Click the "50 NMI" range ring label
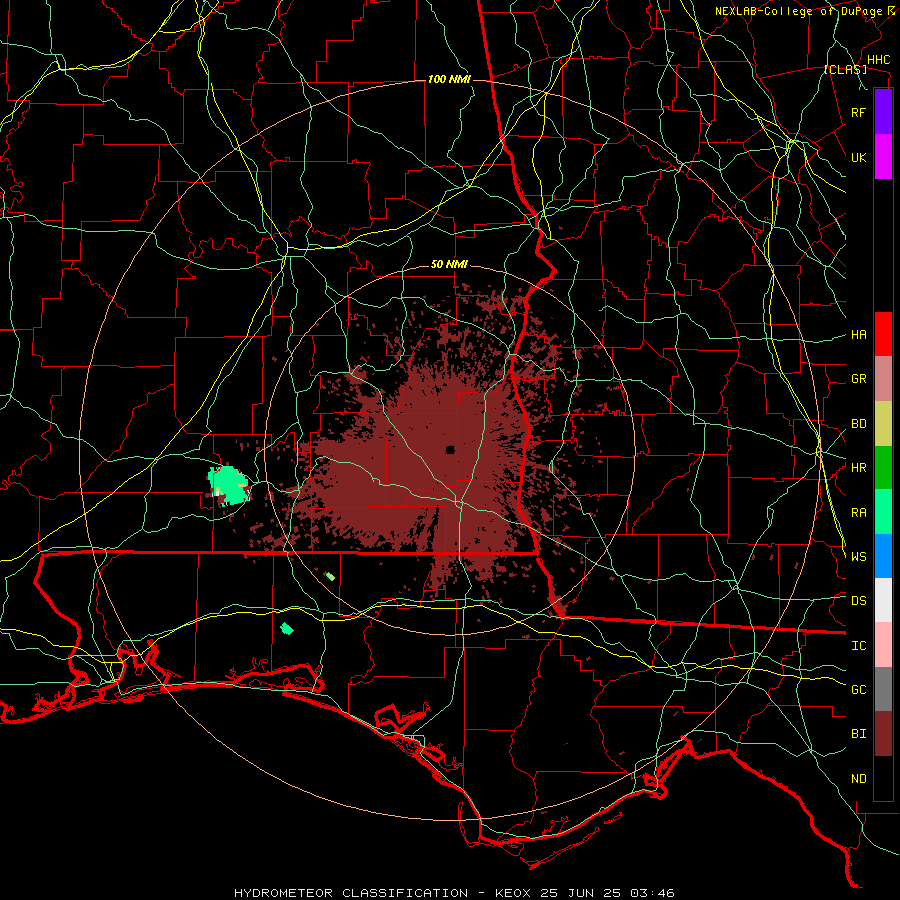 [449, 264]
